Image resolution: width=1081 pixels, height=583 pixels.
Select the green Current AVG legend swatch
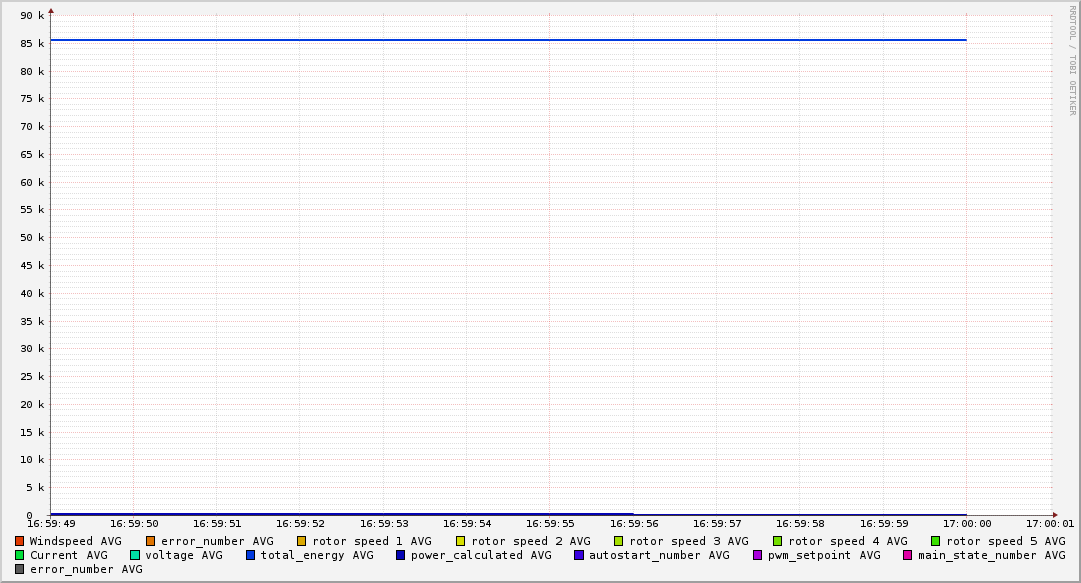tap(19, 555)
